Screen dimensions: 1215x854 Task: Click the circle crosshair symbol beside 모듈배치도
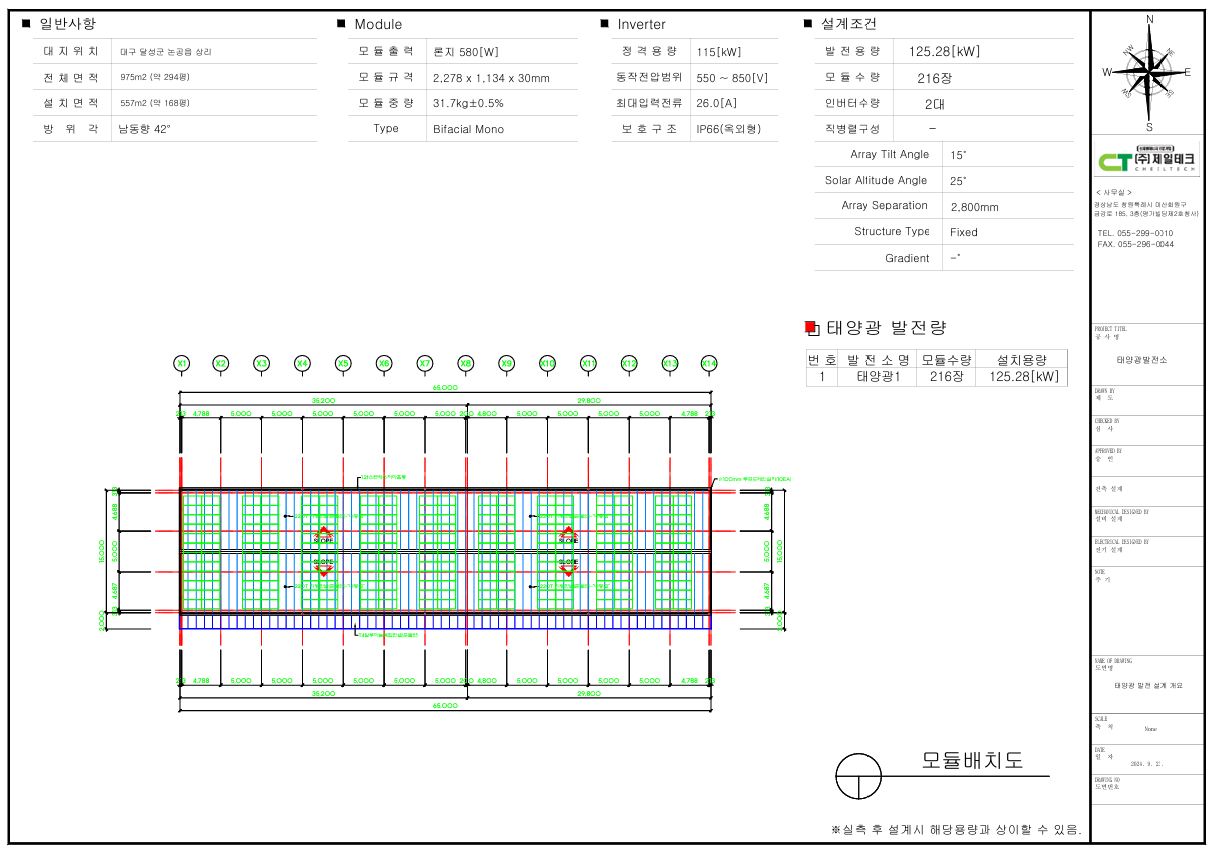859,776
